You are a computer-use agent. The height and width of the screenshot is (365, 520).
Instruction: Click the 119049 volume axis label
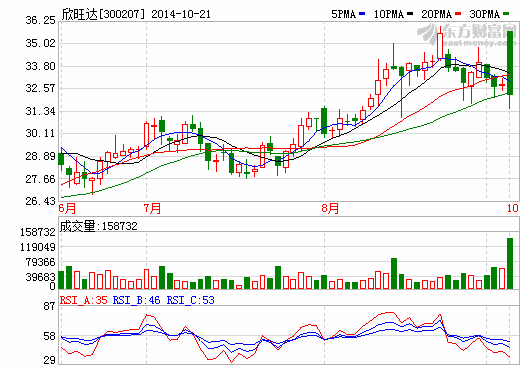point(38,247)
